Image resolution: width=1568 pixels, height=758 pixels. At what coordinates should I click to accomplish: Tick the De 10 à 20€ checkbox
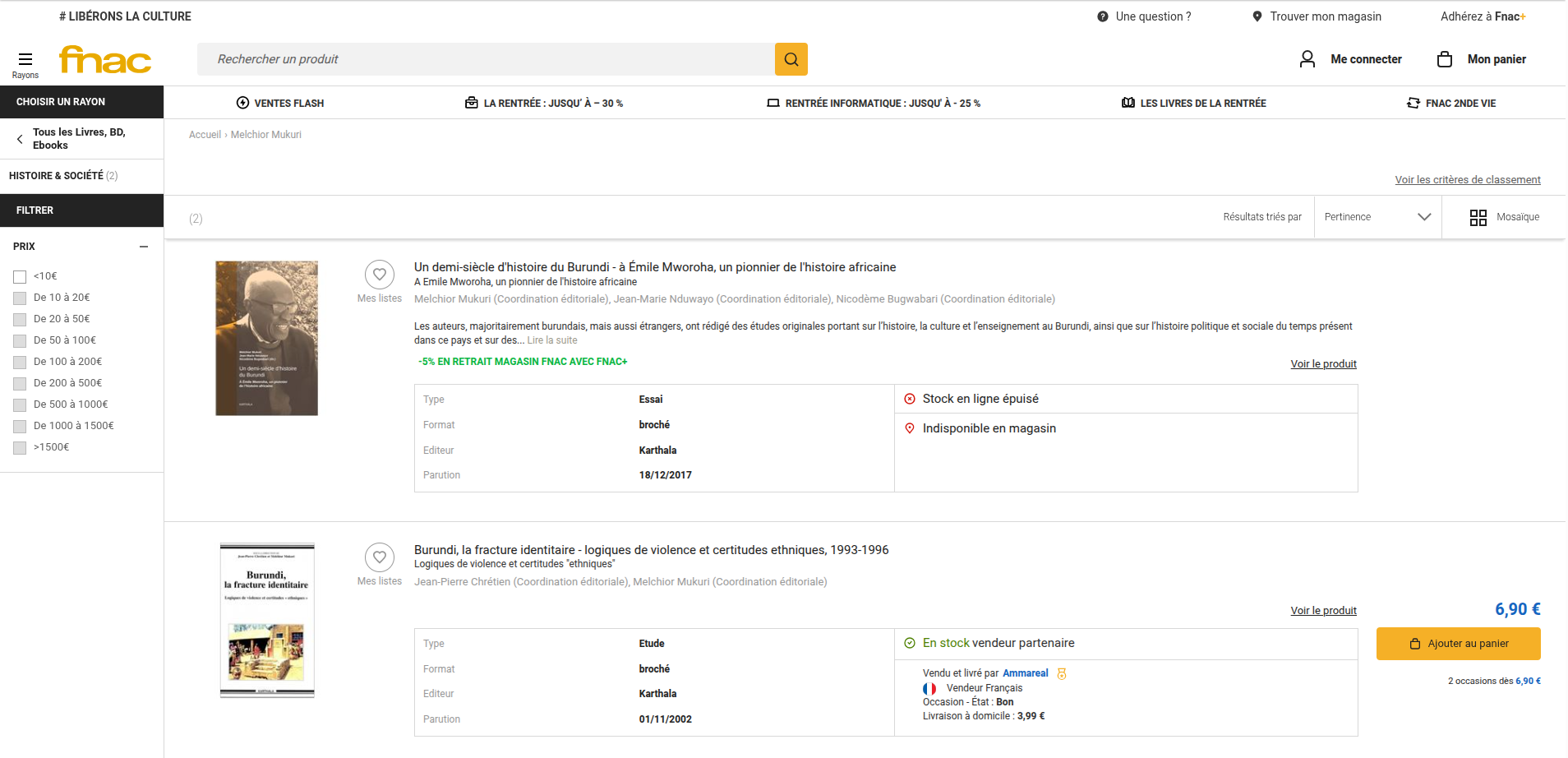point(20,298)
